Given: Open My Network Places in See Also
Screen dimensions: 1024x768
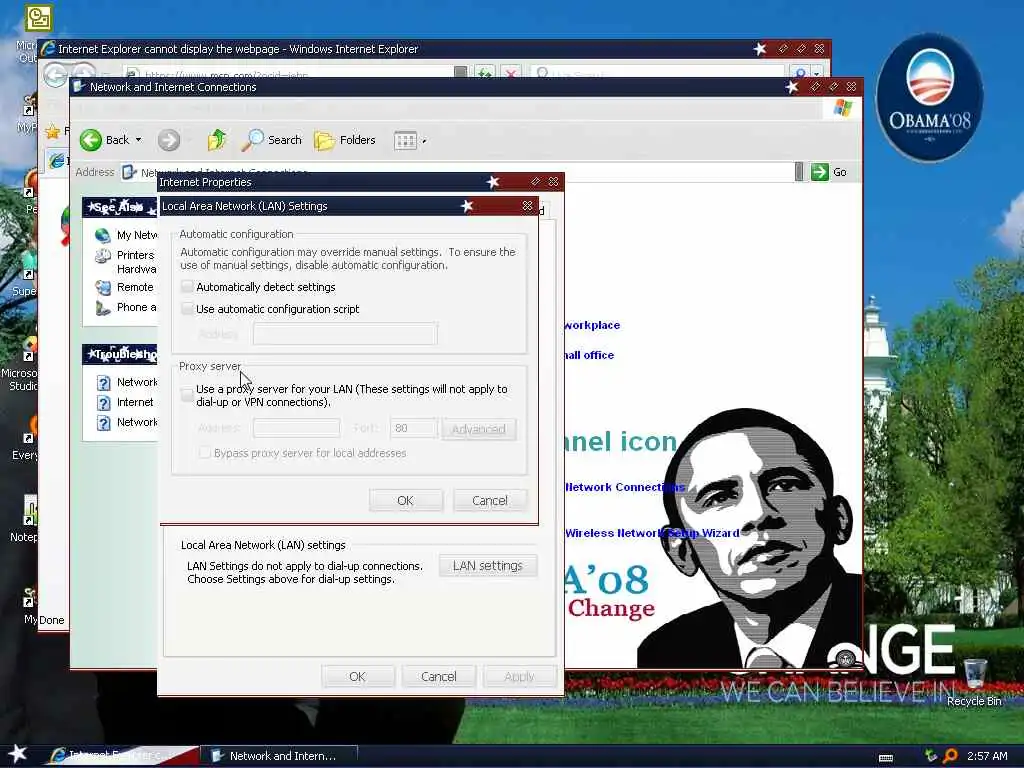Looking at the screenshot, I should click(136, 235).
